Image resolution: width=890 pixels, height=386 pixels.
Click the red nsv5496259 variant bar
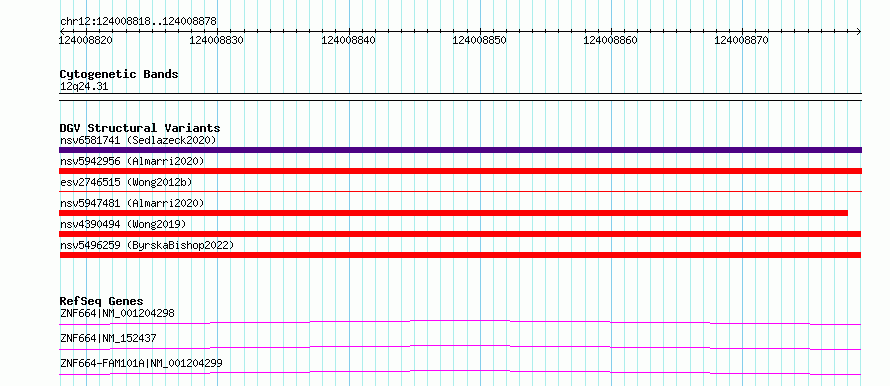click(x=460, y=255)
